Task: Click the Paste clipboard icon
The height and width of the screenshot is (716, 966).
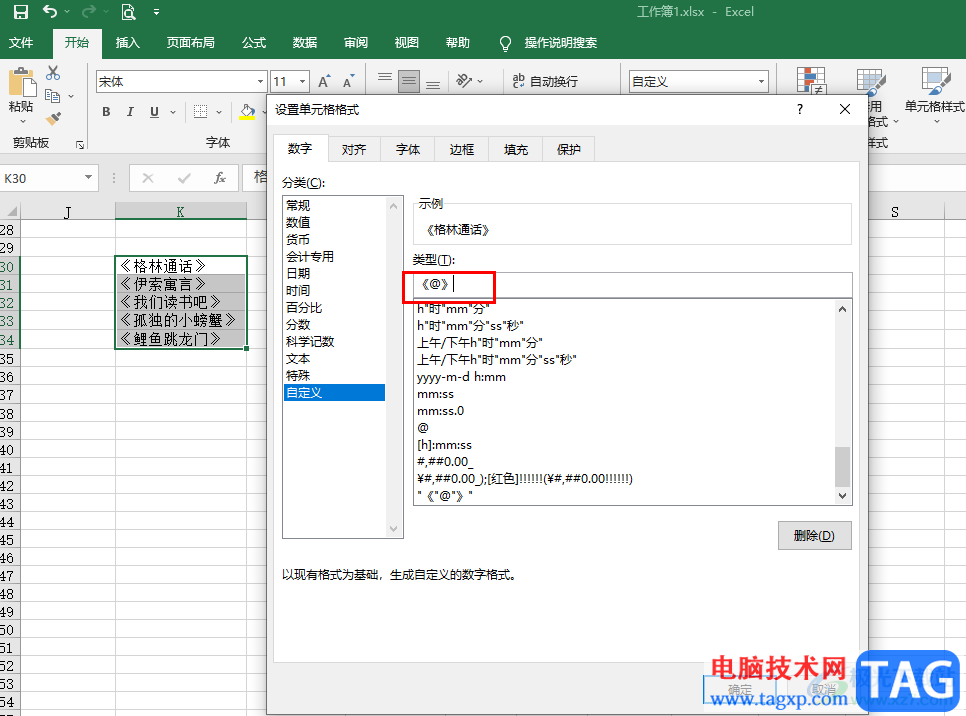Action: (x=21, y=82)
